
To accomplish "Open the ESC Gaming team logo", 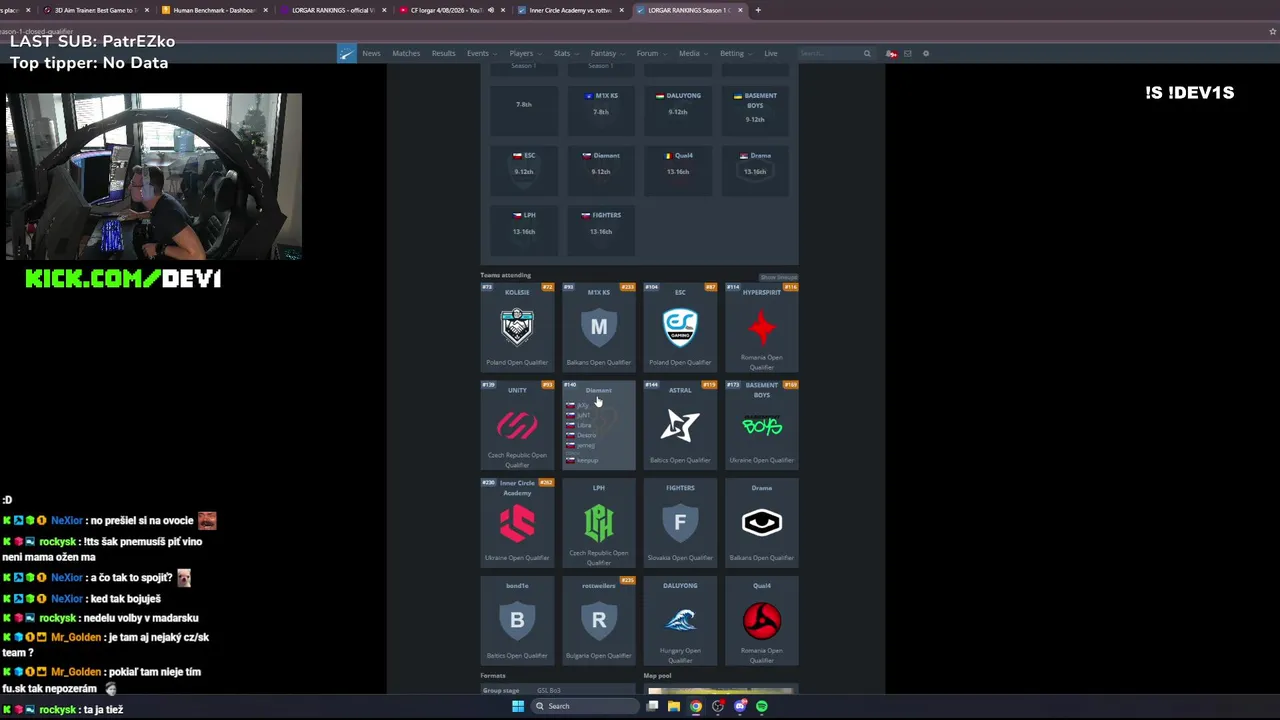I will point(680,326).
